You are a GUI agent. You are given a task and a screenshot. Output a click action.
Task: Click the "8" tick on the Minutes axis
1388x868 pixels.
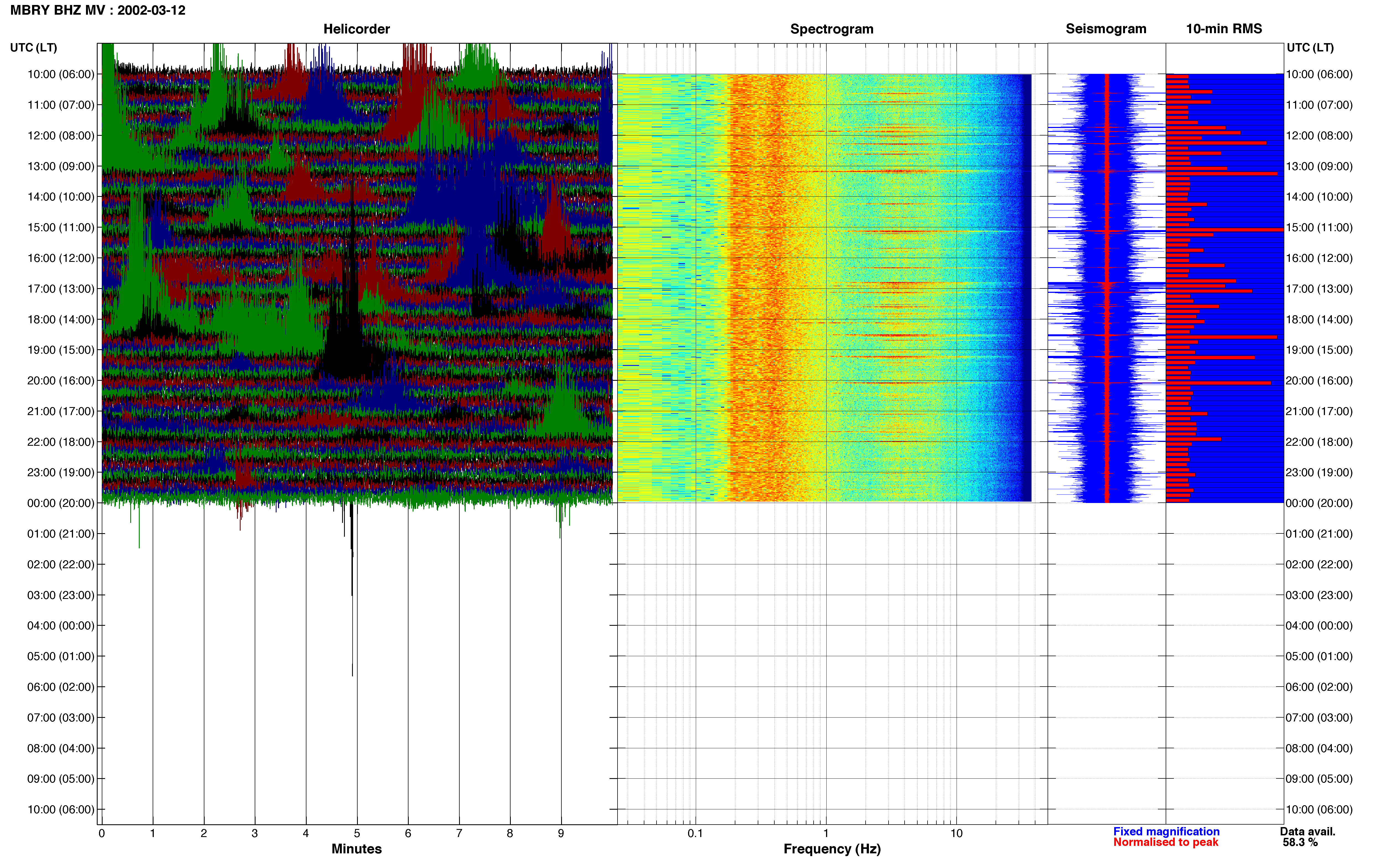coord(510,833)
